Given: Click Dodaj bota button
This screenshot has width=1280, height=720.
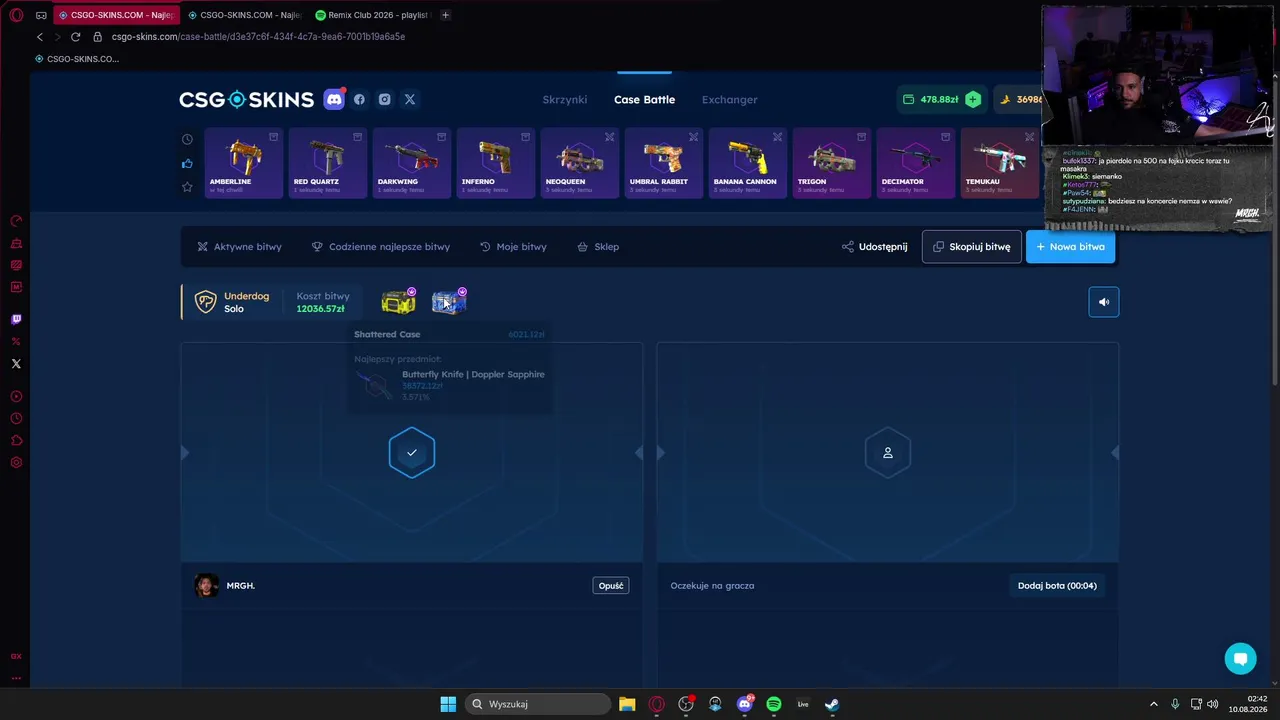Looking at the screenshot, I should 1057,586.
